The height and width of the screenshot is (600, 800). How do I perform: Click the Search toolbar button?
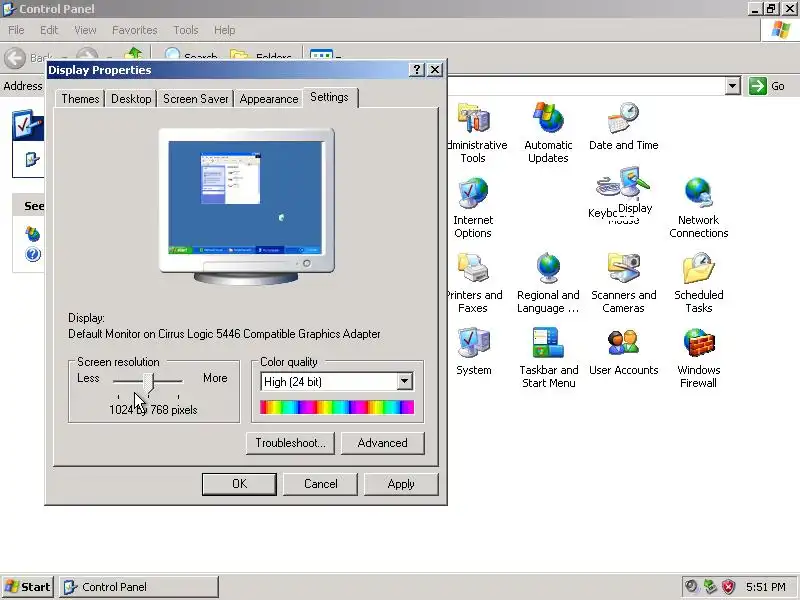point(190,55)
